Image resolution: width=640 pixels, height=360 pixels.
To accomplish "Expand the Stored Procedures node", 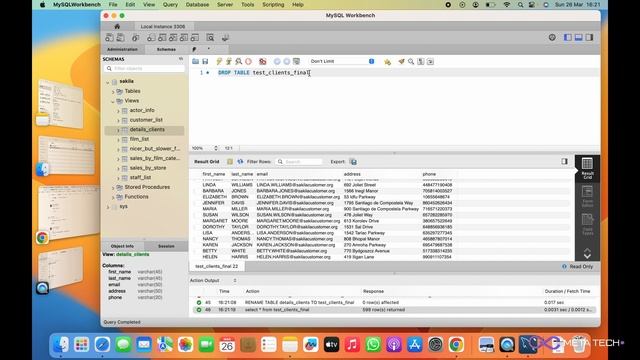I will (113, 187).
